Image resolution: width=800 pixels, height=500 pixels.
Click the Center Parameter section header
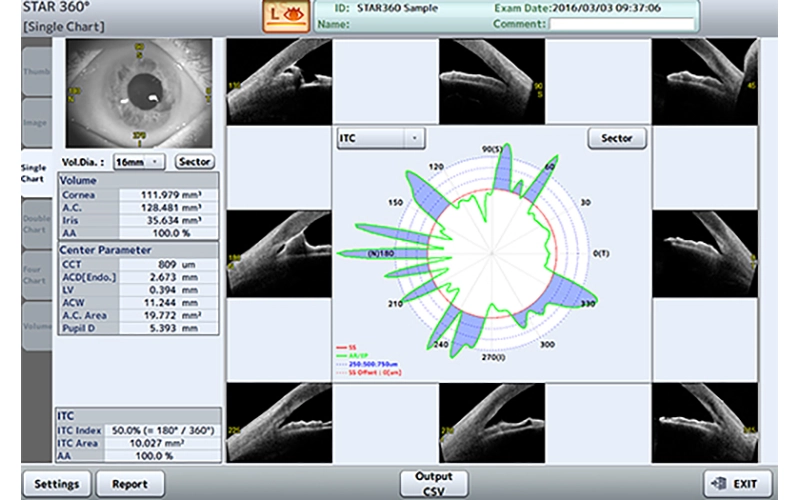click(139, 250)
